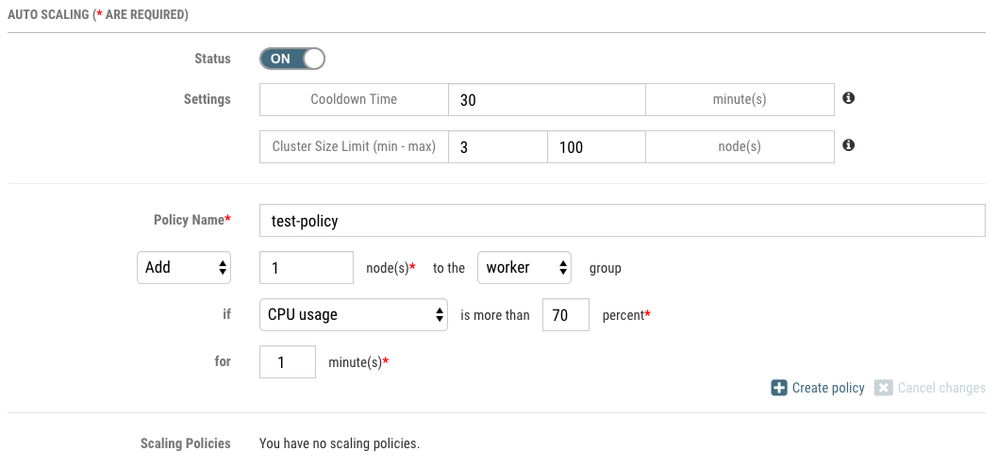Open the worker group dropdown
Image resolution: width=998 pixels, height=469 pixels.
(x=524, y=267)
